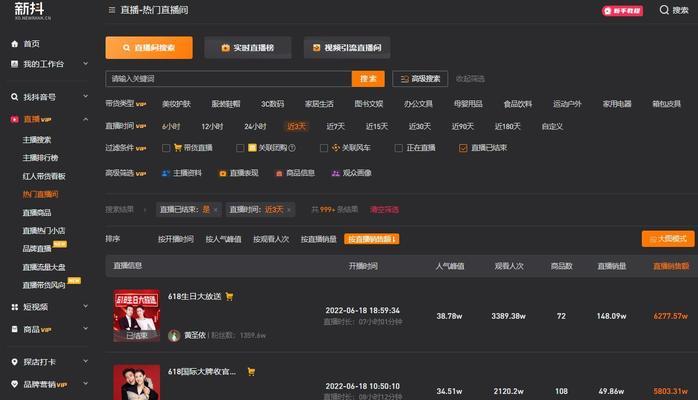
Task: Open 高级搜索 advanced search
Action: 420,79
